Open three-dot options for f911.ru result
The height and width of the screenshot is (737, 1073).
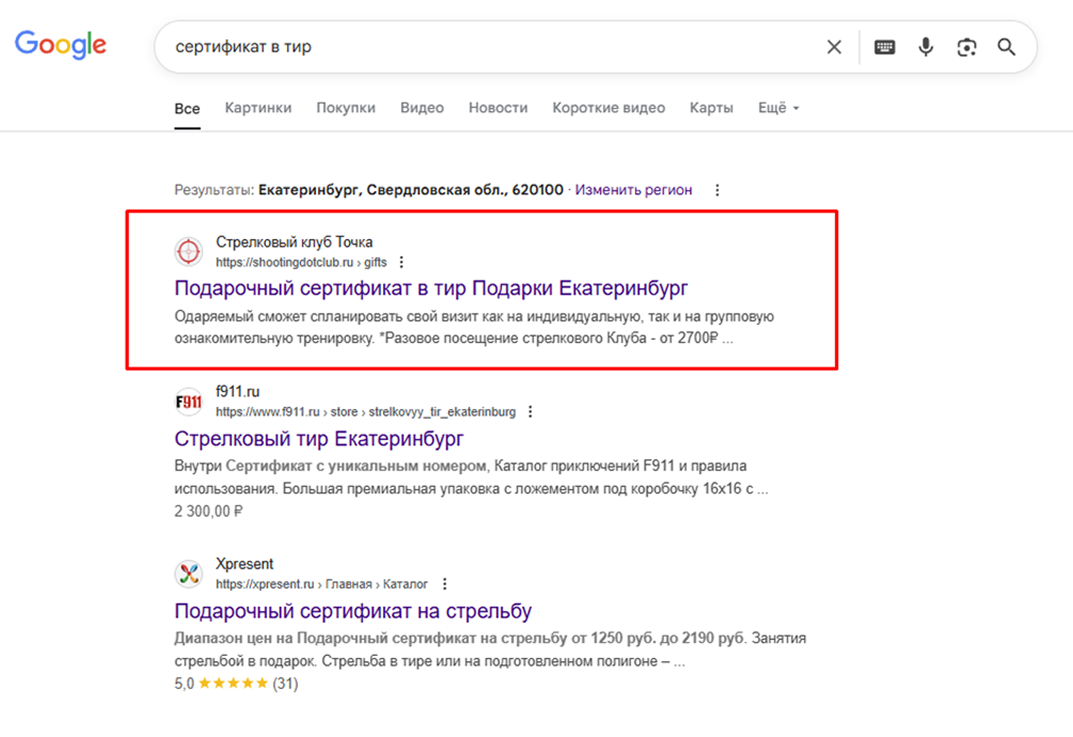tap(531, 412)
